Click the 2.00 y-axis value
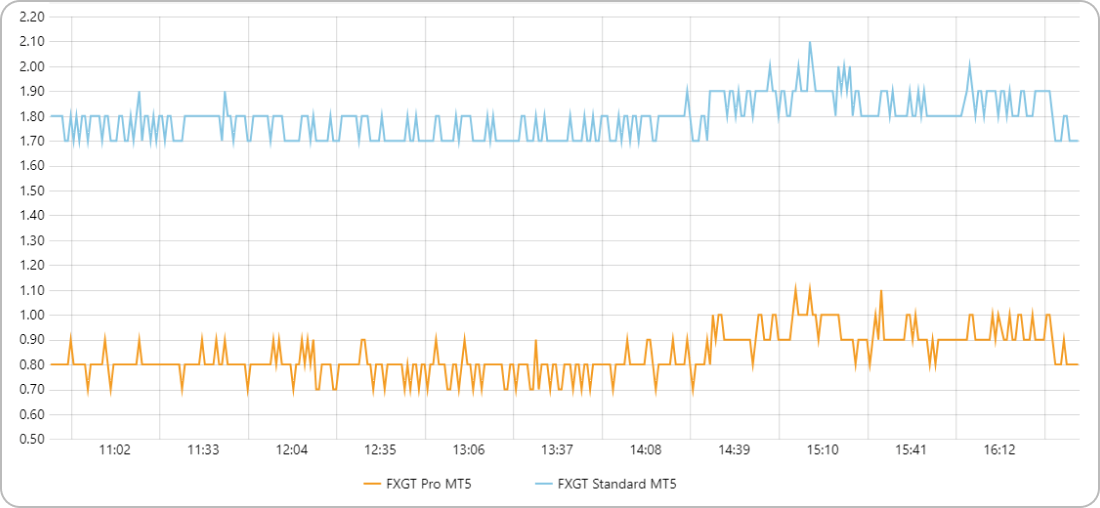Screen dimensions: 1100x508 tap(33, 67)
